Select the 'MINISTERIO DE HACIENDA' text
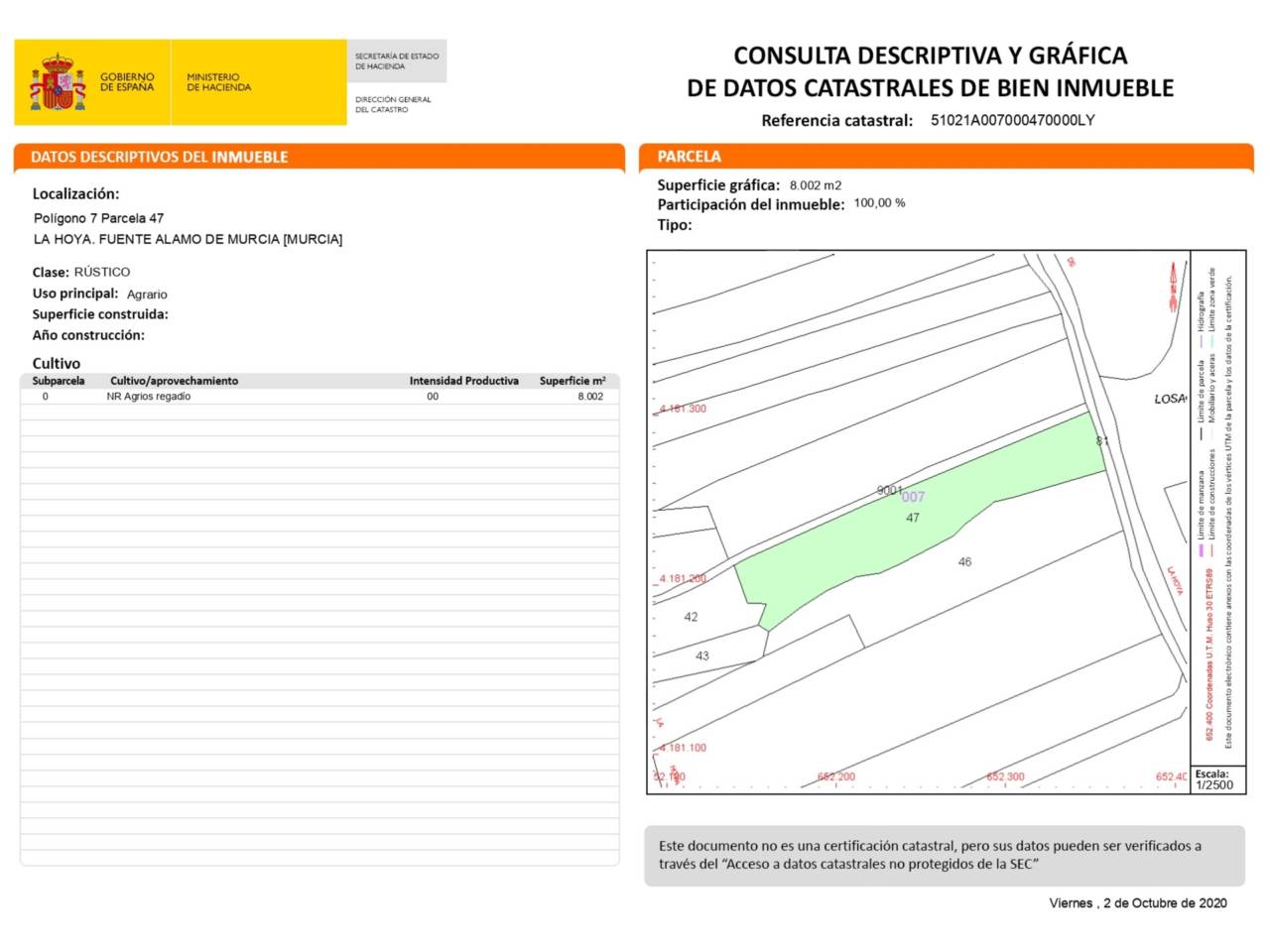This screenshot has width=1270, height=952. click(219, 82)
